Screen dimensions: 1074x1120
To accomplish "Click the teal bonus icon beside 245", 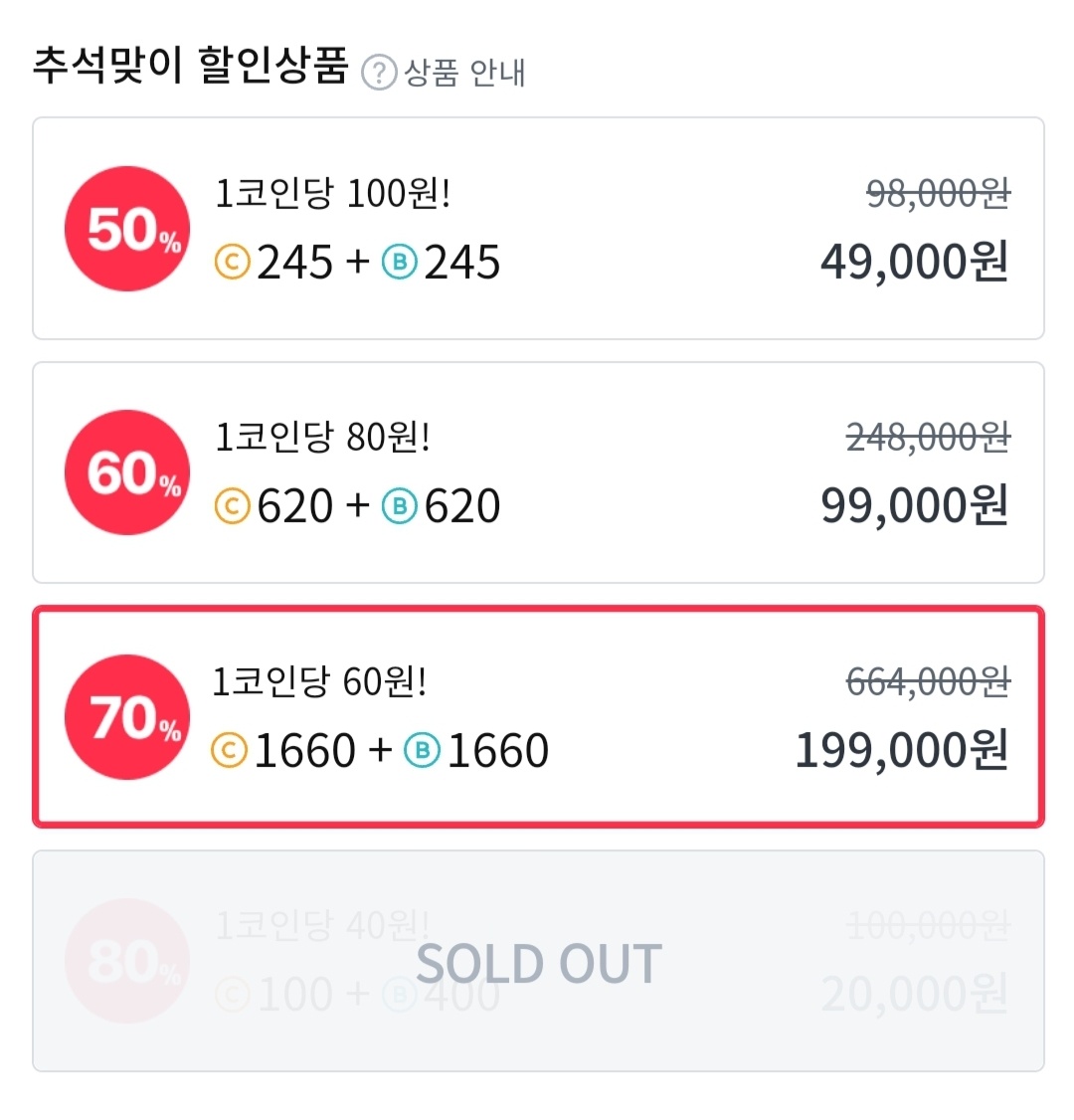I will [x=399, y=262].
